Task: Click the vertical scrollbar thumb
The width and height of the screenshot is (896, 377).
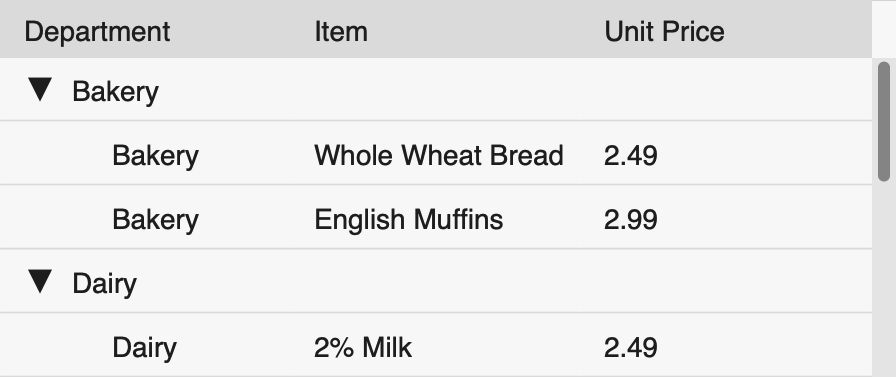Action: click(884, 122)
